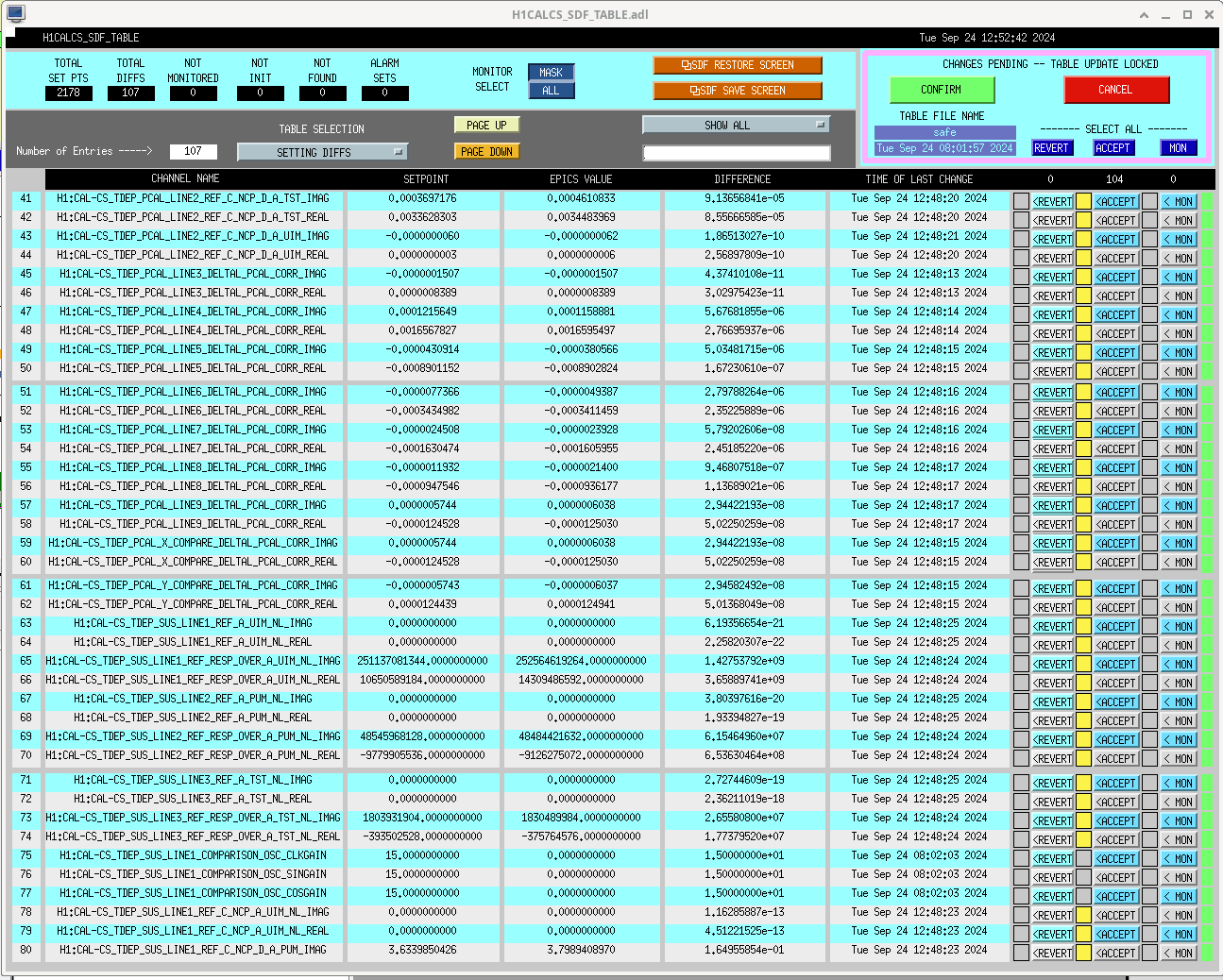Click the TIME OF LAST CHANGE column header
This screenshot has width=1223, height=980.
(919, 178)
